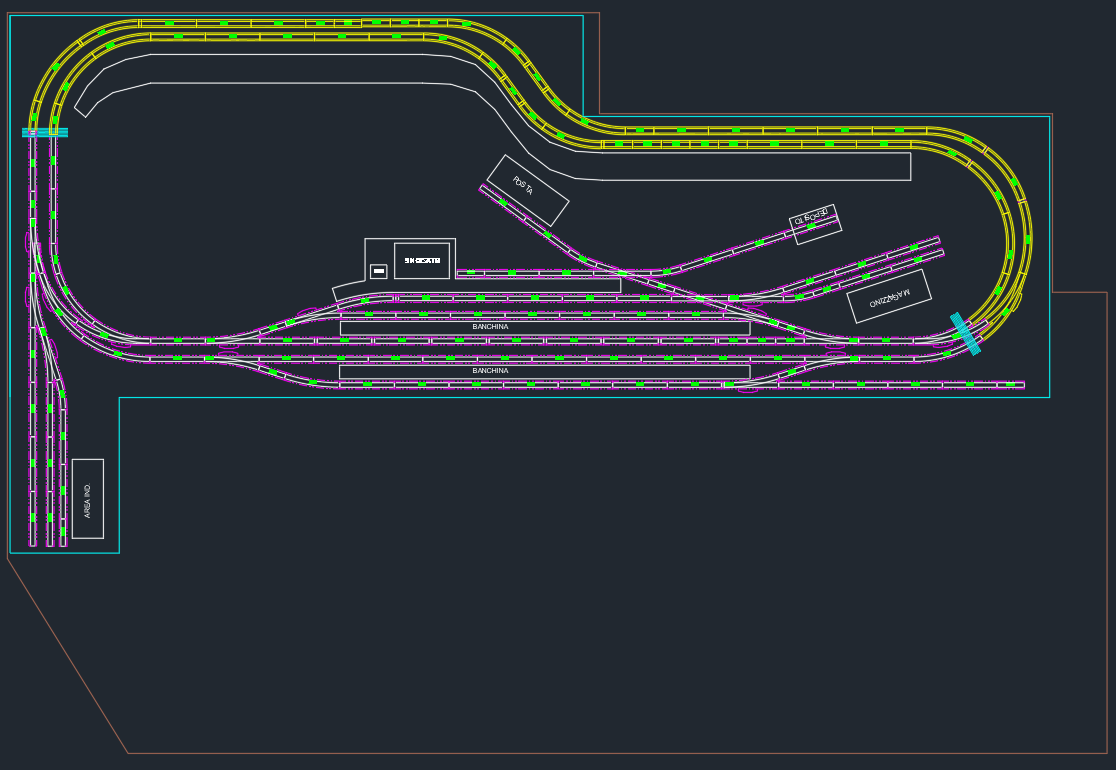
Task: Select the diagonal cyan hatched marker on right
Action: (x=965, y=333)
